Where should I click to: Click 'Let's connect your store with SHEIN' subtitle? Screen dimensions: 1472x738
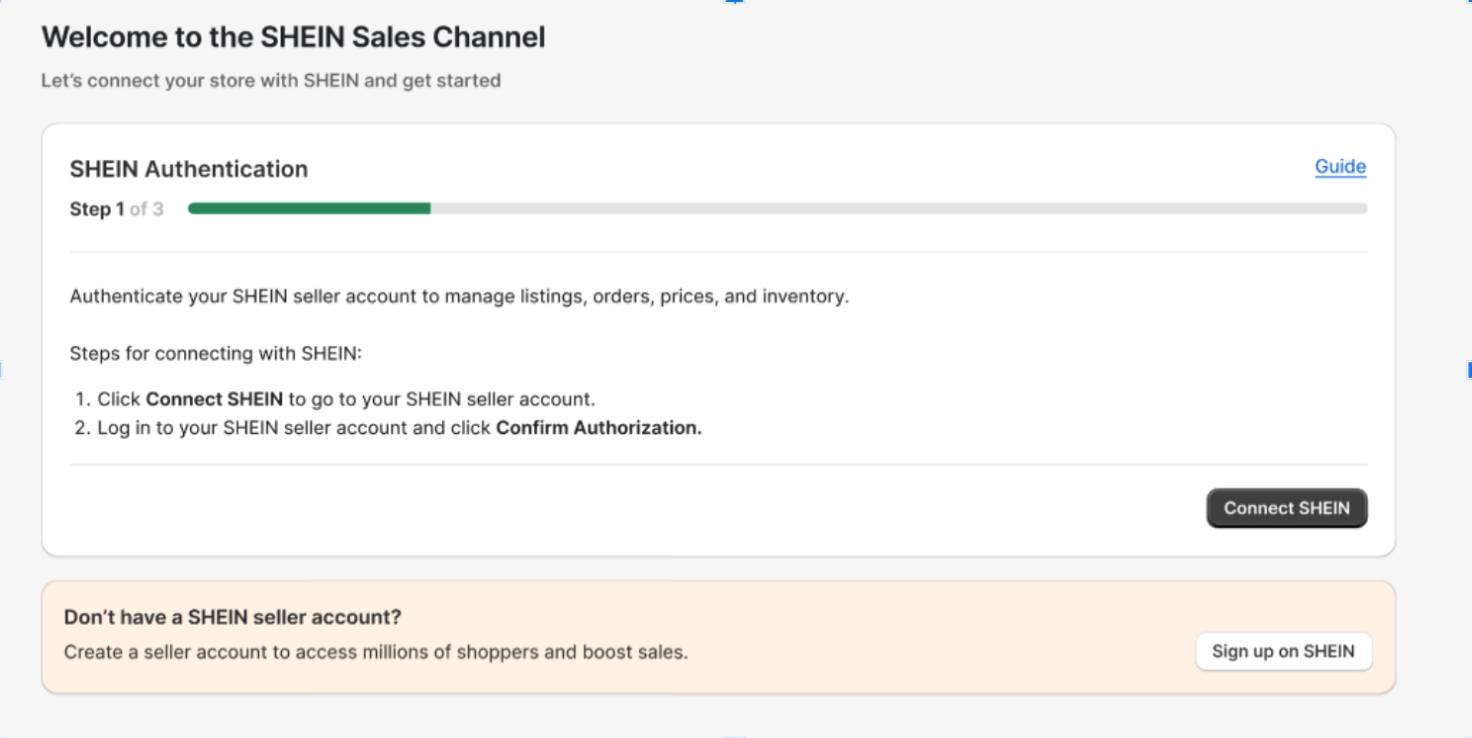click(x=271, y=80)
